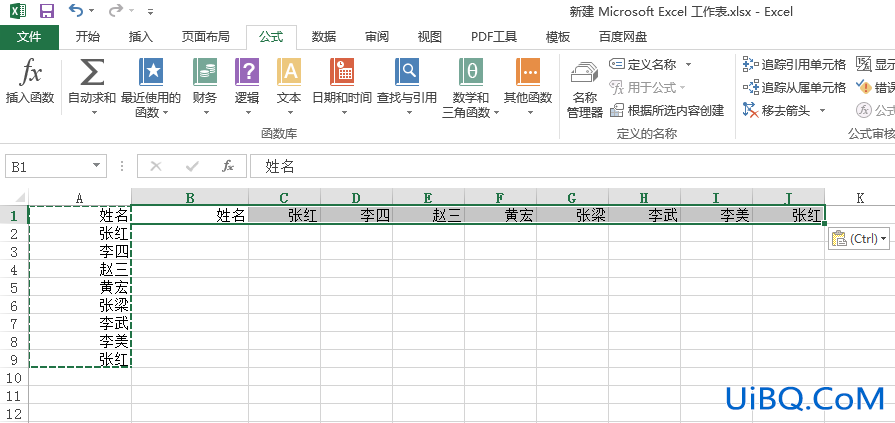Screen dimensions: 895x423
Task: Click the Undo arrow icon
Action: pyautogui.click(x=75, y=10)
